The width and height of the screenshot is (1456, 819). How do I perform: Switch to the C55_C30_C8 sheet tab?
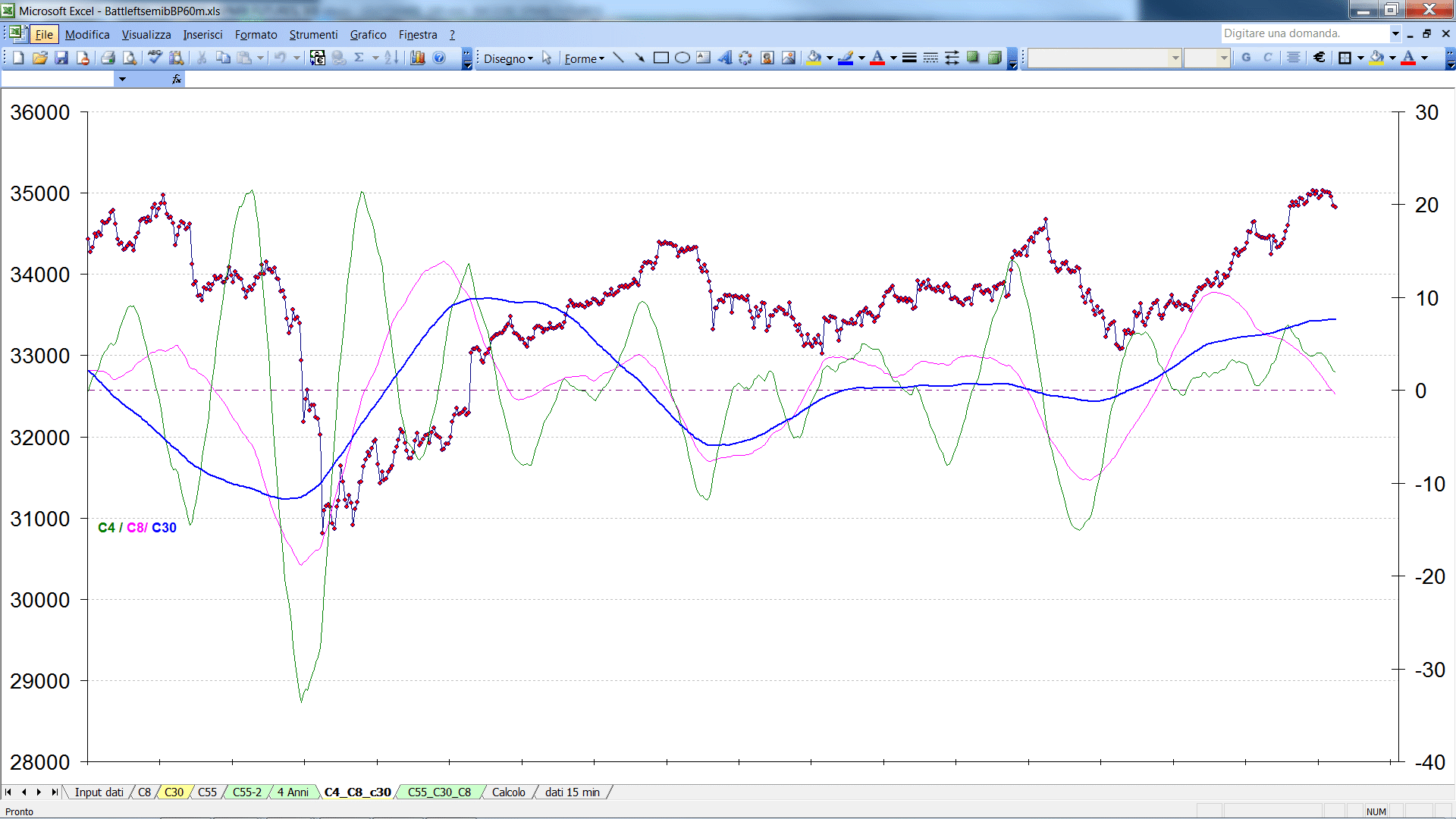[439, 792]
